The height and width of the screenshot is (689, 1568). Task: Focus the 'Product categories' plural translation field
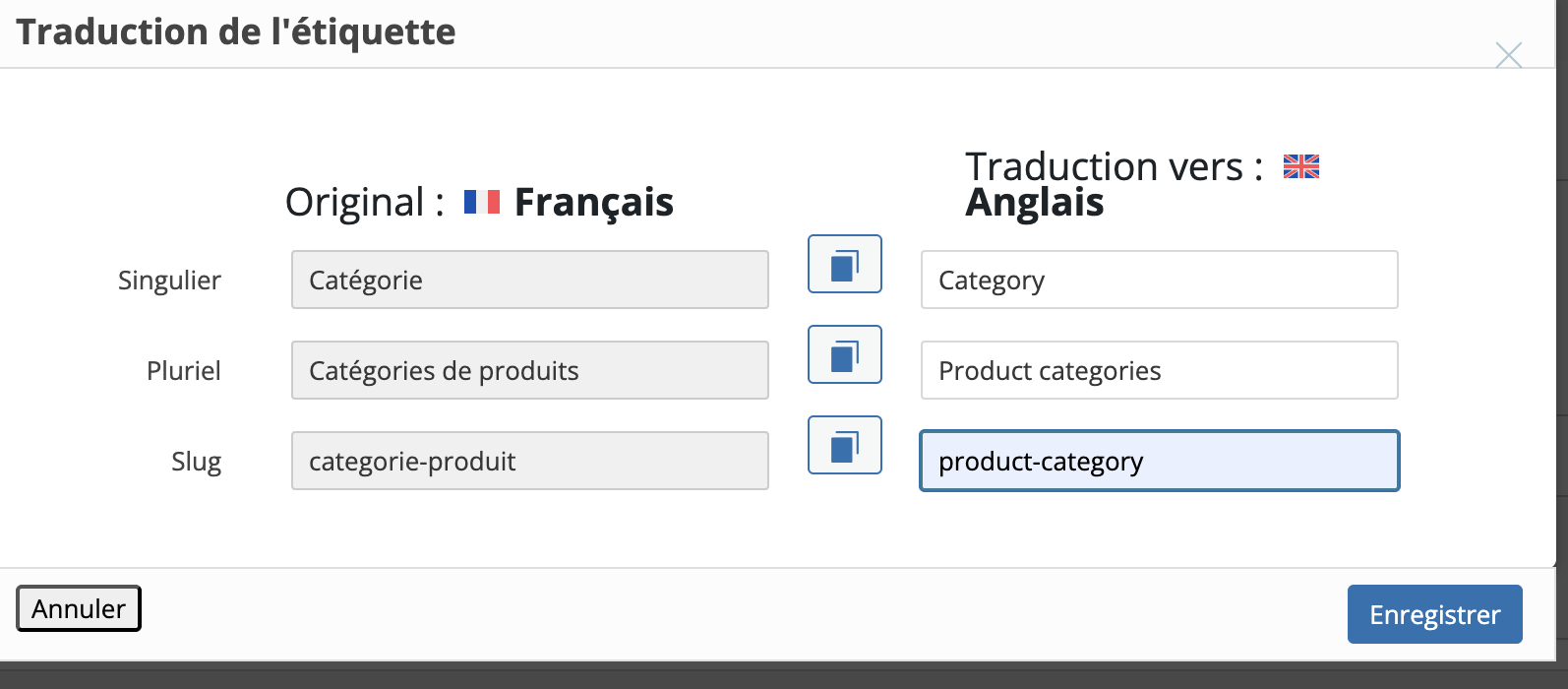coord(1159,370)
